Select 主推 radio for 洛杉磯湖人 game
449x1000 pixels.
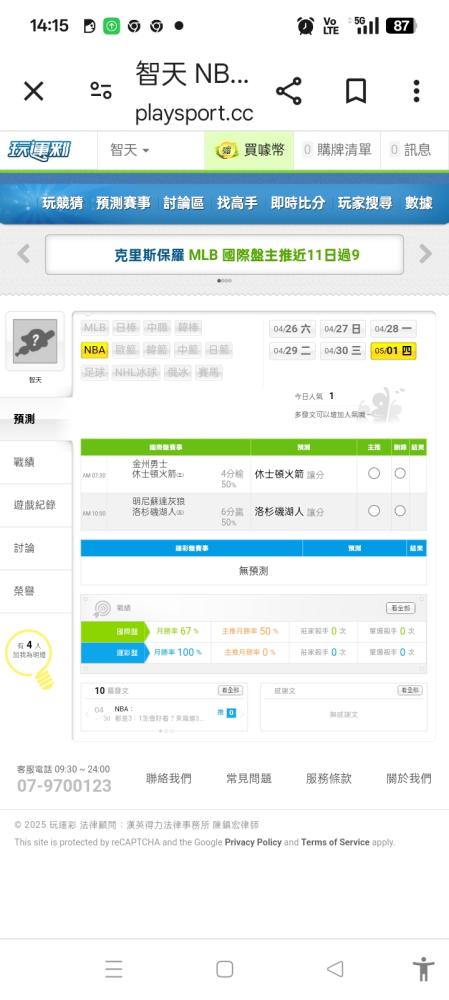[374, 511]
